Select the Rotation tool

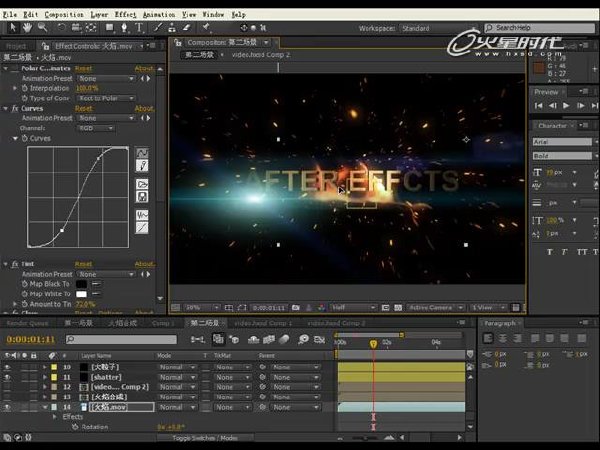pos(61,28)
